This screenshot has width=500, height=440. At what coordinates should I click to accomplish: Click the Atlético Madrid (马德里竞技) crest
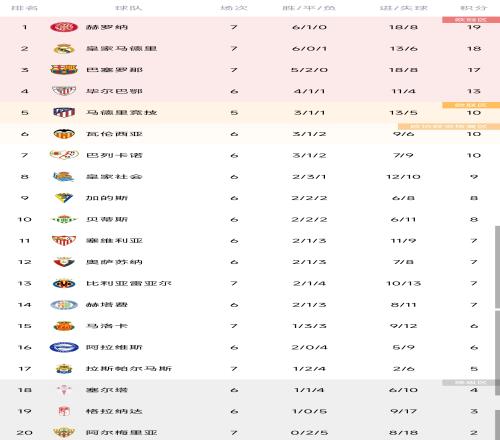pos(64,112)
